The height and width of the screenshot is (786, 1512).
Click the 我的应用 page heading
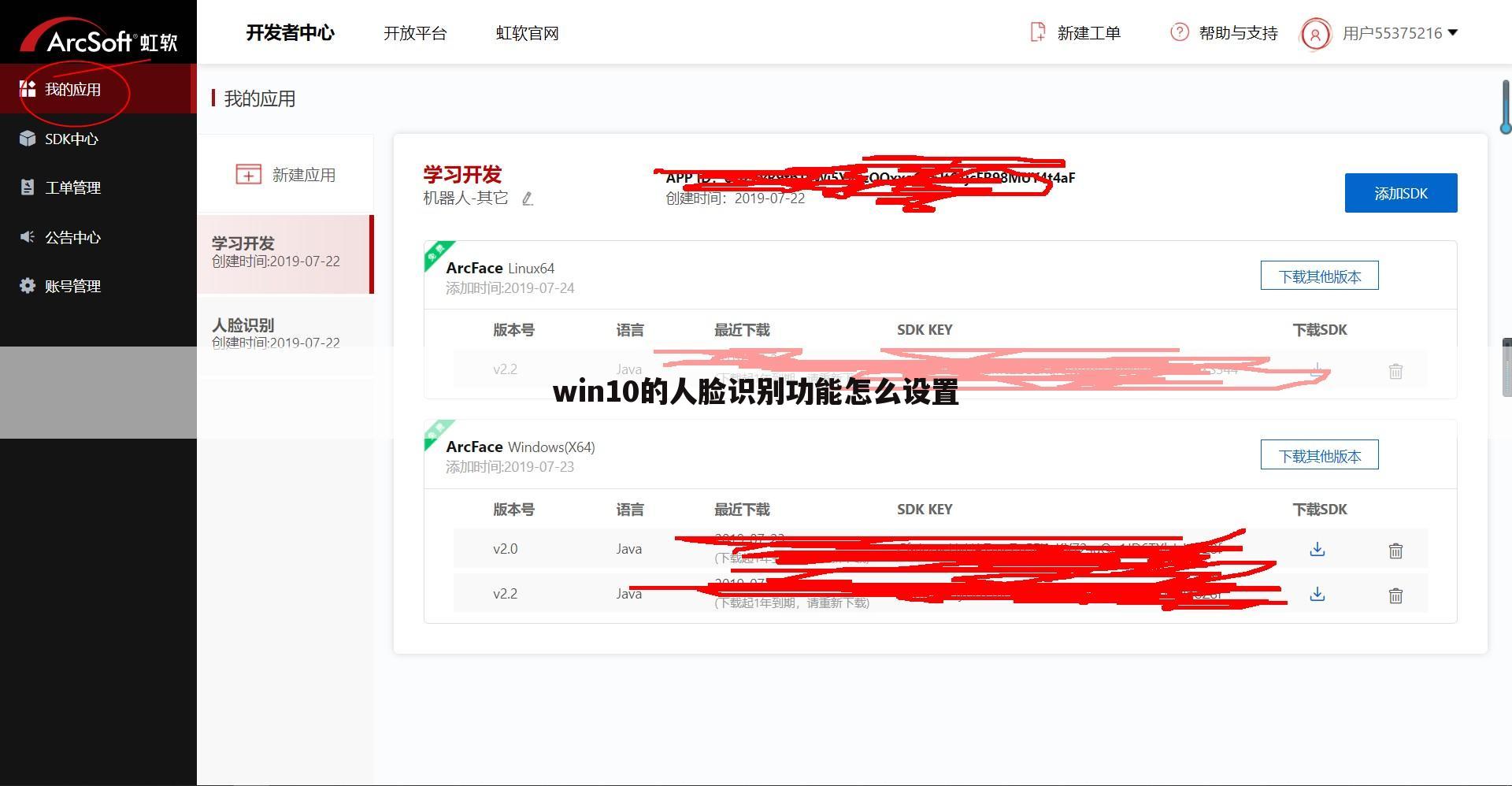260,98
